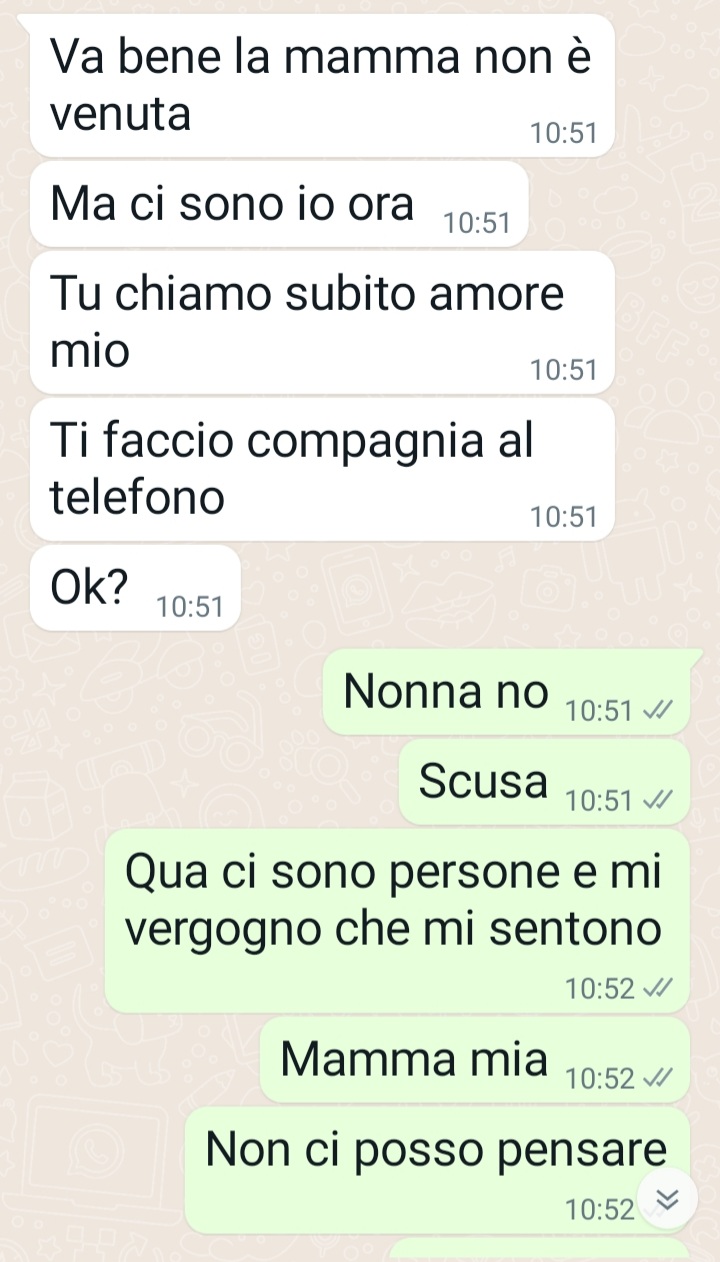Image resolution: width=720 pixels, height=1262 pixels.
Task: Select the 'Ok?' message bubble
Action: (135, 588)
